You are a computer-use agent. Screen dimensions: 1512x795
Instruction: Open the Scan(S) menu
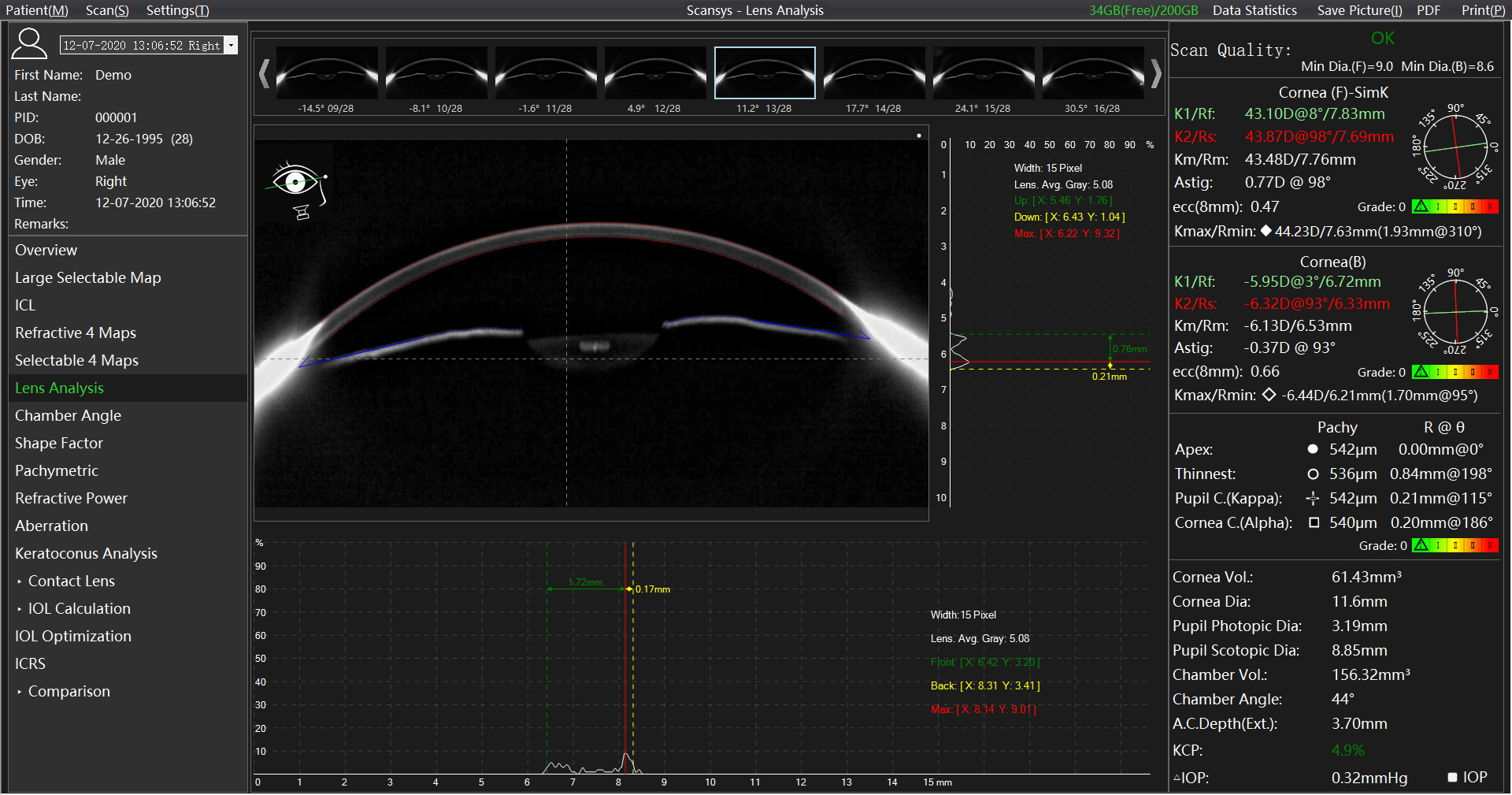click(107, 10)
